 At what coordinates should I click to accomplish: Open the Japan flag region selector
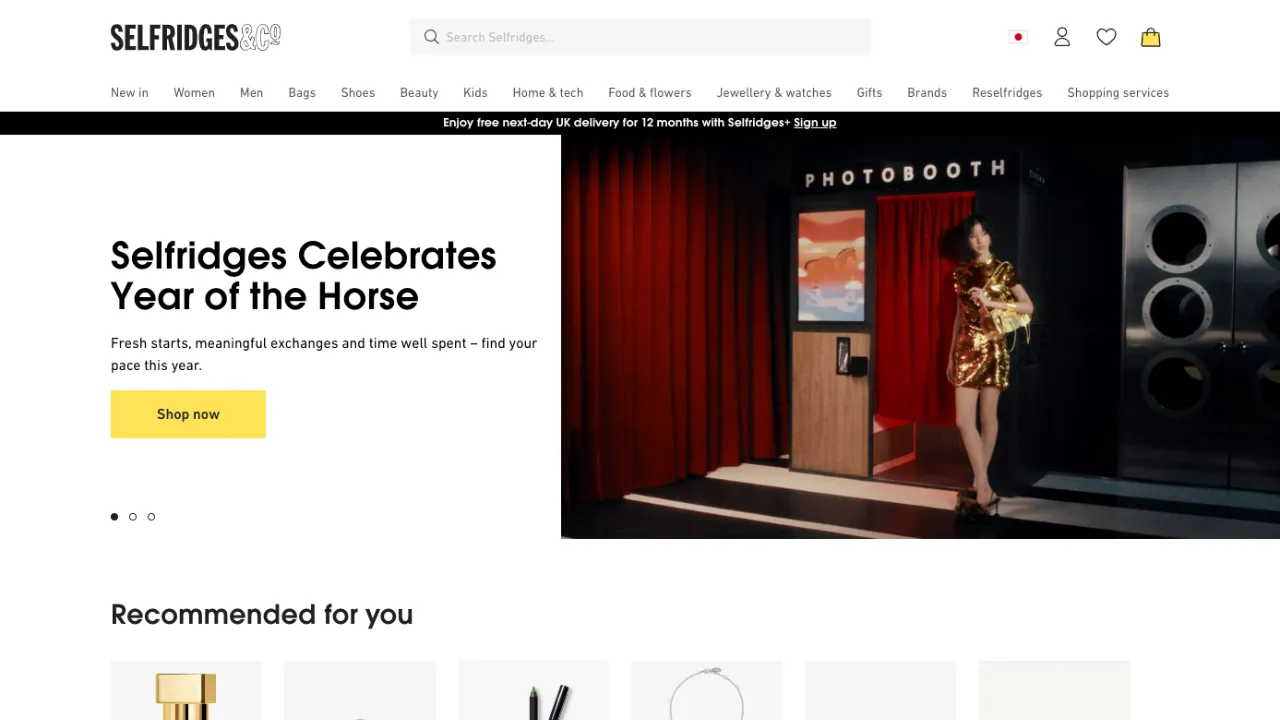click(1018, 37)
